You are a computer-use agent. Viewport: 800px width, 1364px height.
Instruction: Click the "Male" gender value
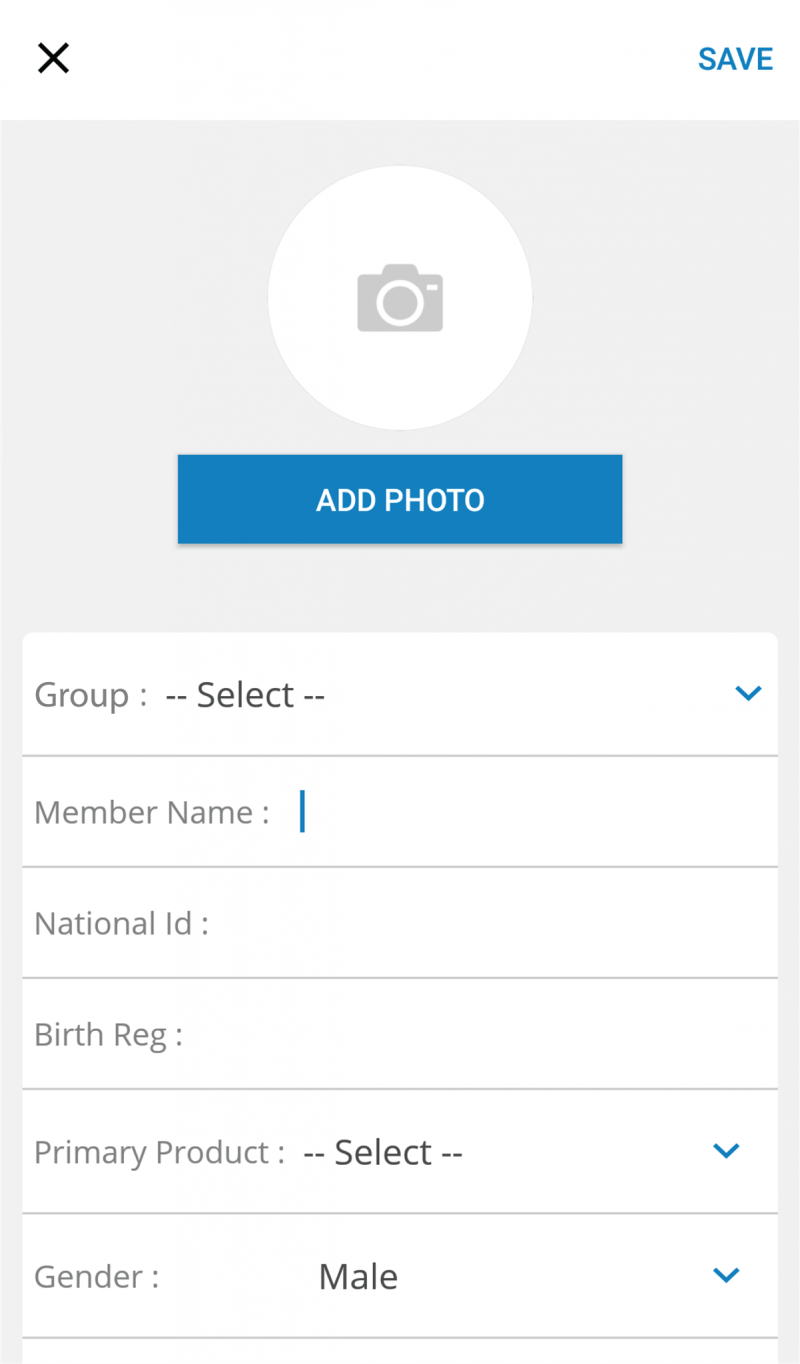point(358,1277)
